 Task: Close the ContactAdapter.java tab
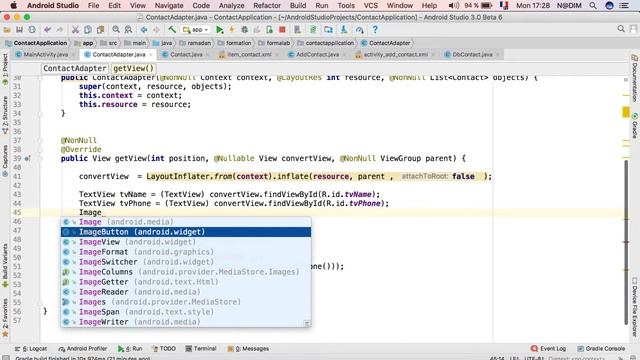151,55
